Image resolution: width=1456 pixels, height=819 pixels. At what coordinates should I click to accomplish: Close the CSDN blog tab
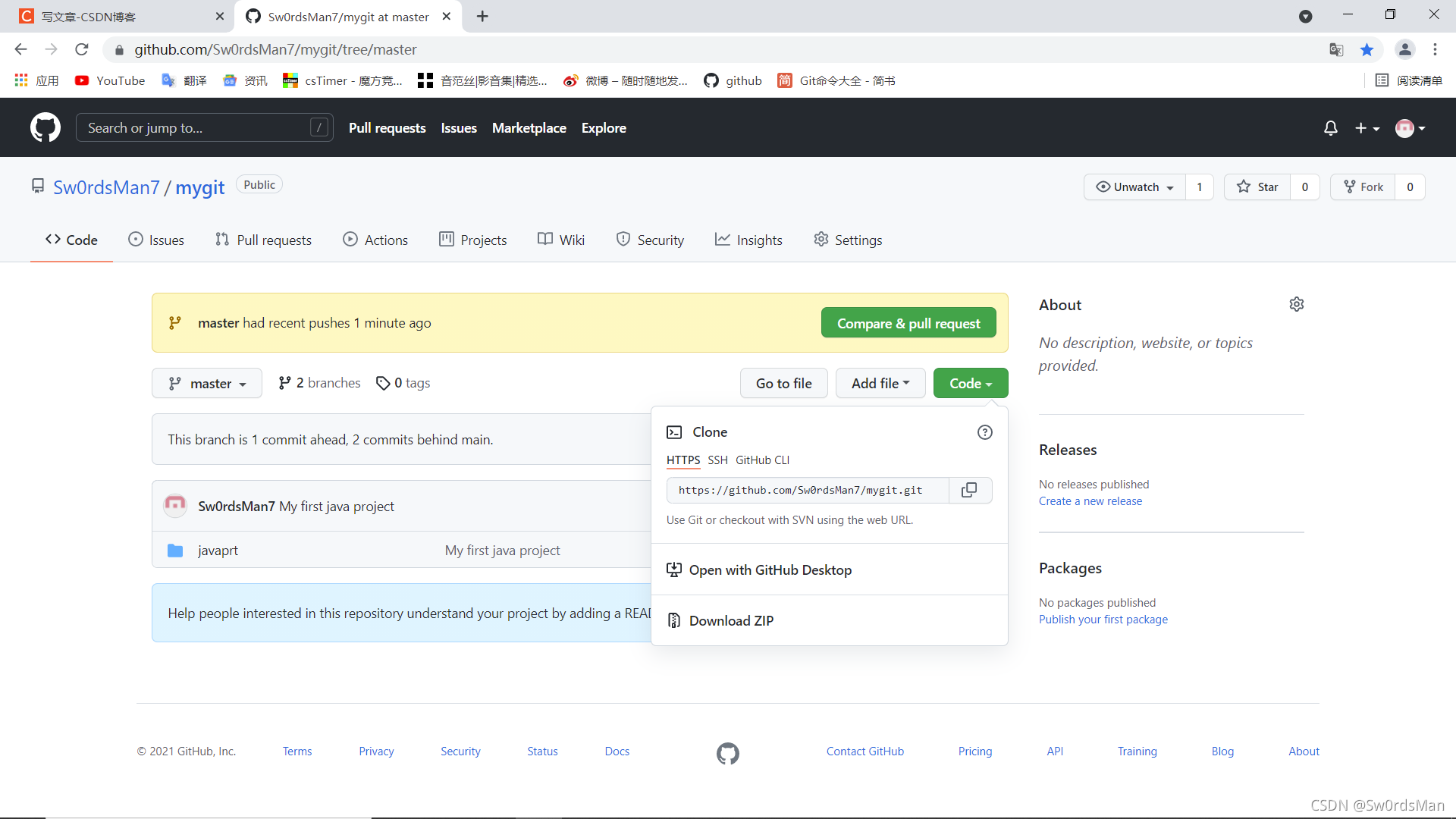tap(220, 16)
